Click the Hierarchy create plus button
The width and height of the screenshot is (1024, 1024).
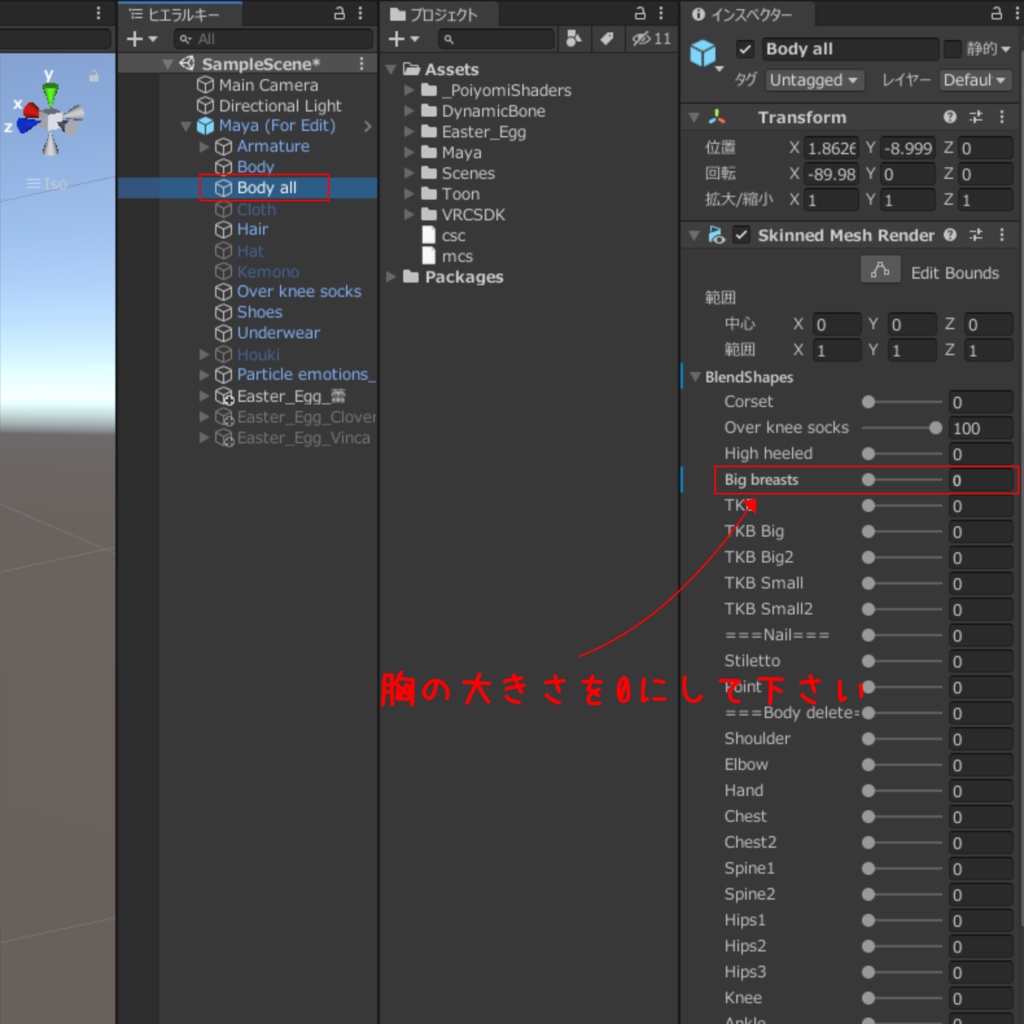pyautogui.click(x=135, y=39)
